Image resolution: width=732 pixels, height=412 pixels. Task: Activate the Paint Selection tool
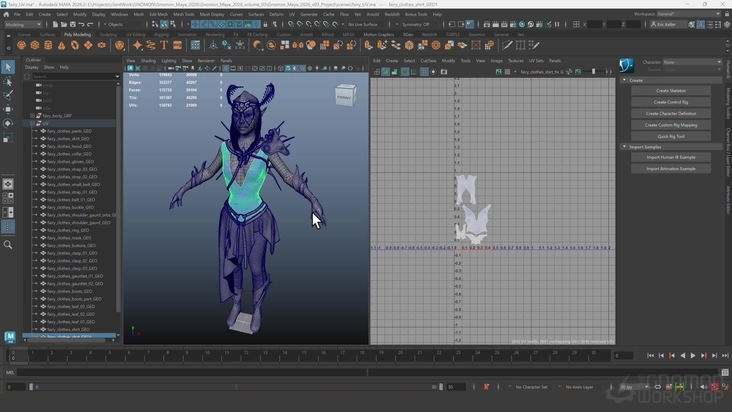tap(8, 95)
